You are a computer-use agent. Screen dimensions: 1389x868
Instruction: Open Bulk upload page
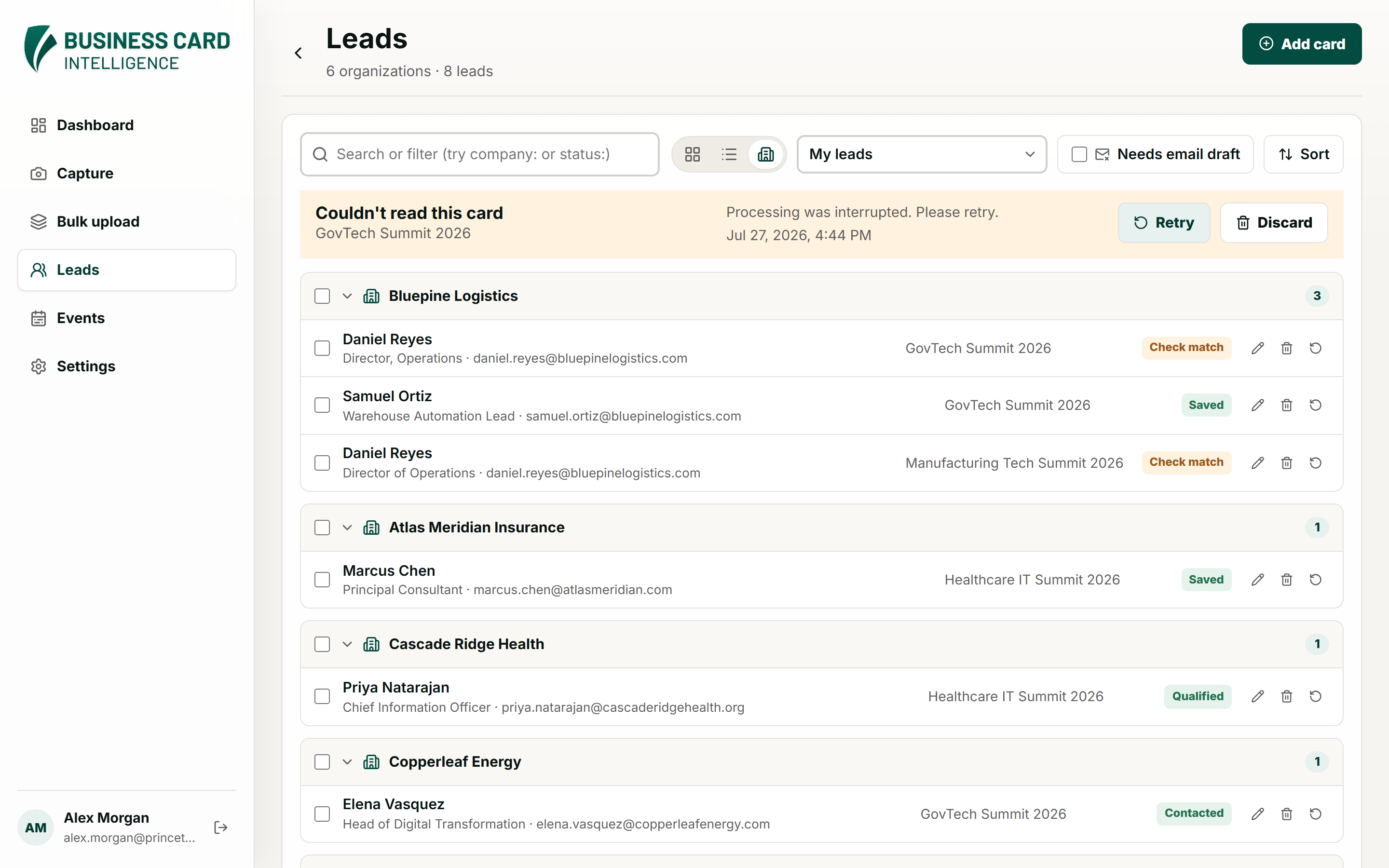[x=127, y=222]
